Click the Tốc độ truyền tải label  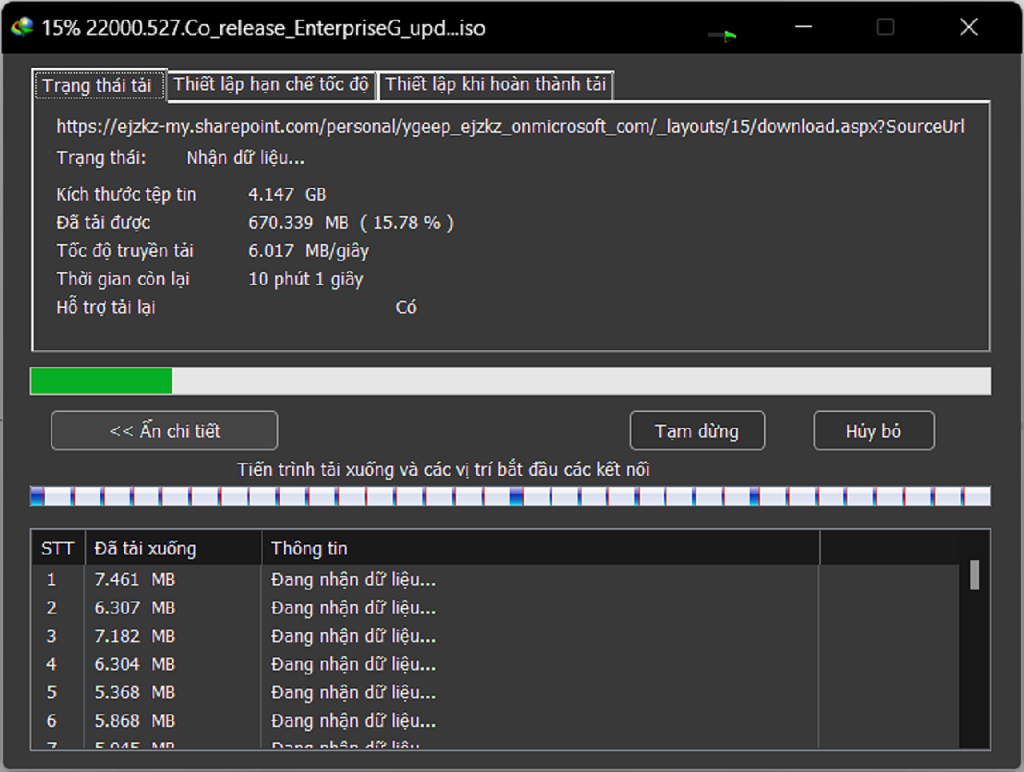click(x=125, y=251)
